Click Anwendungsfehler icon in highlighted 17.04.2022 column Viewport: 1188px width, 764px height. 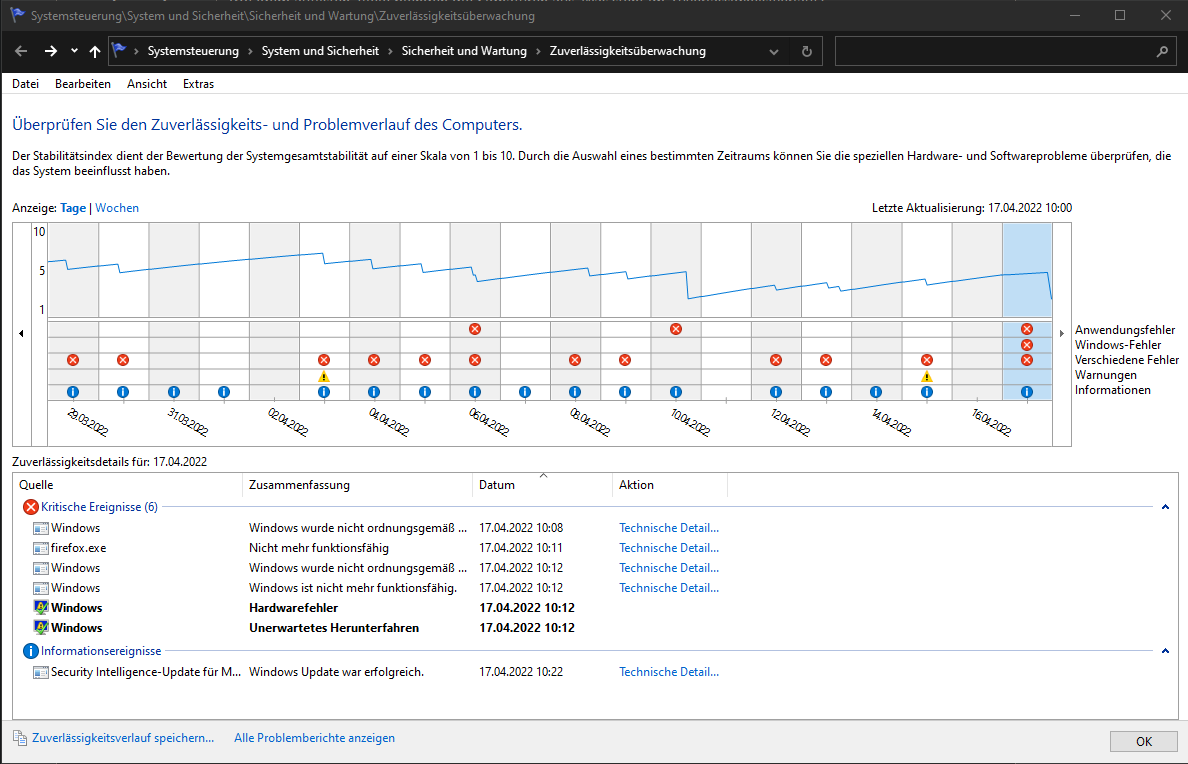[x=1027, y=329]
